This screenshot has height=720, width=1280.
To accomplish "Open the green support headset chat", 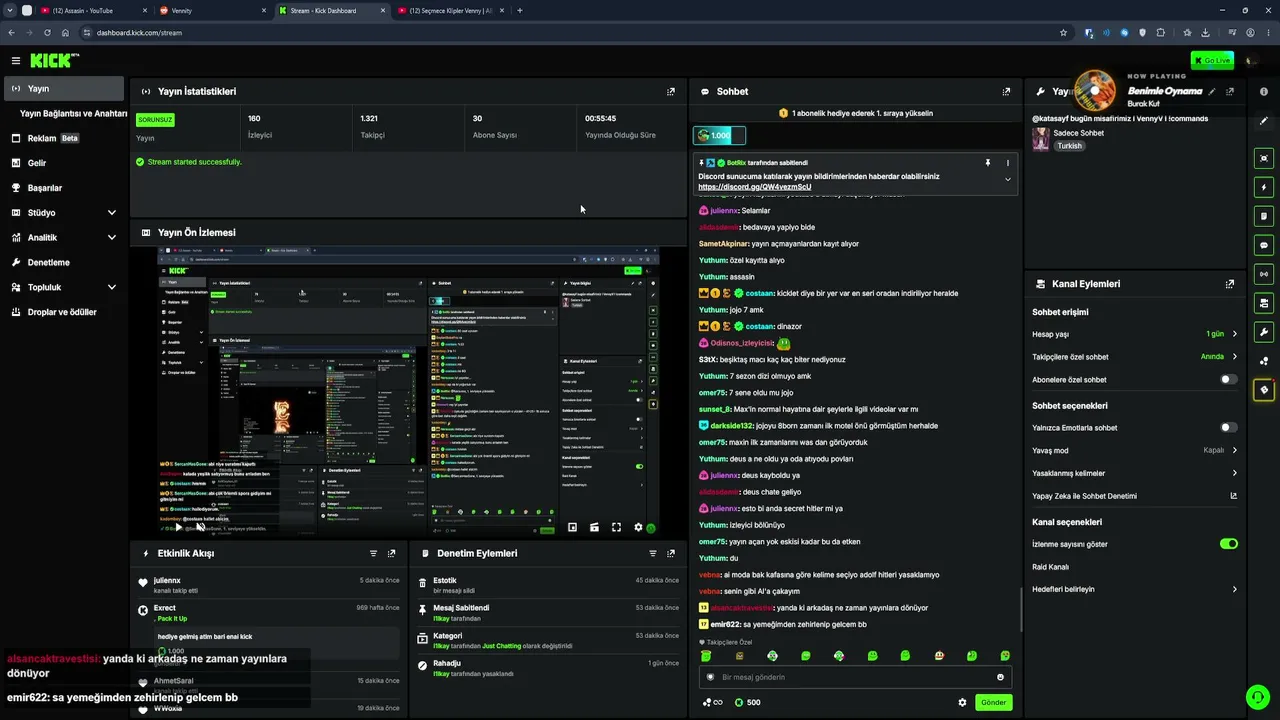I will (x=1257, y=696).
